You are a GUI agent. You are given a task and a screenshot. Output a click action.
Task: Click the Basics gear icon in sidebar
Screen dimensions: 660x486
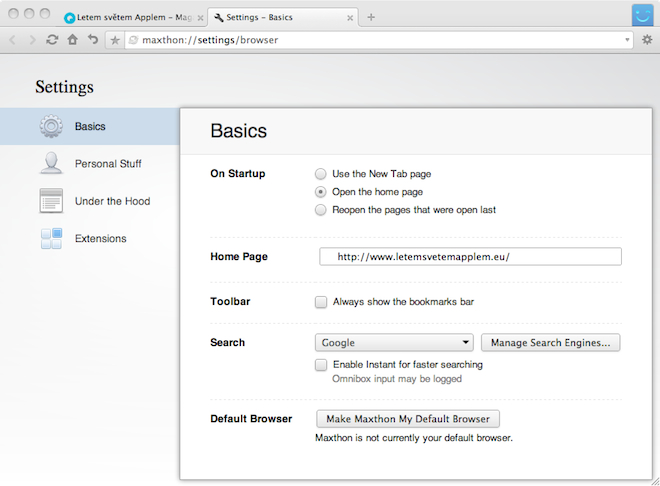coord(51,126)
